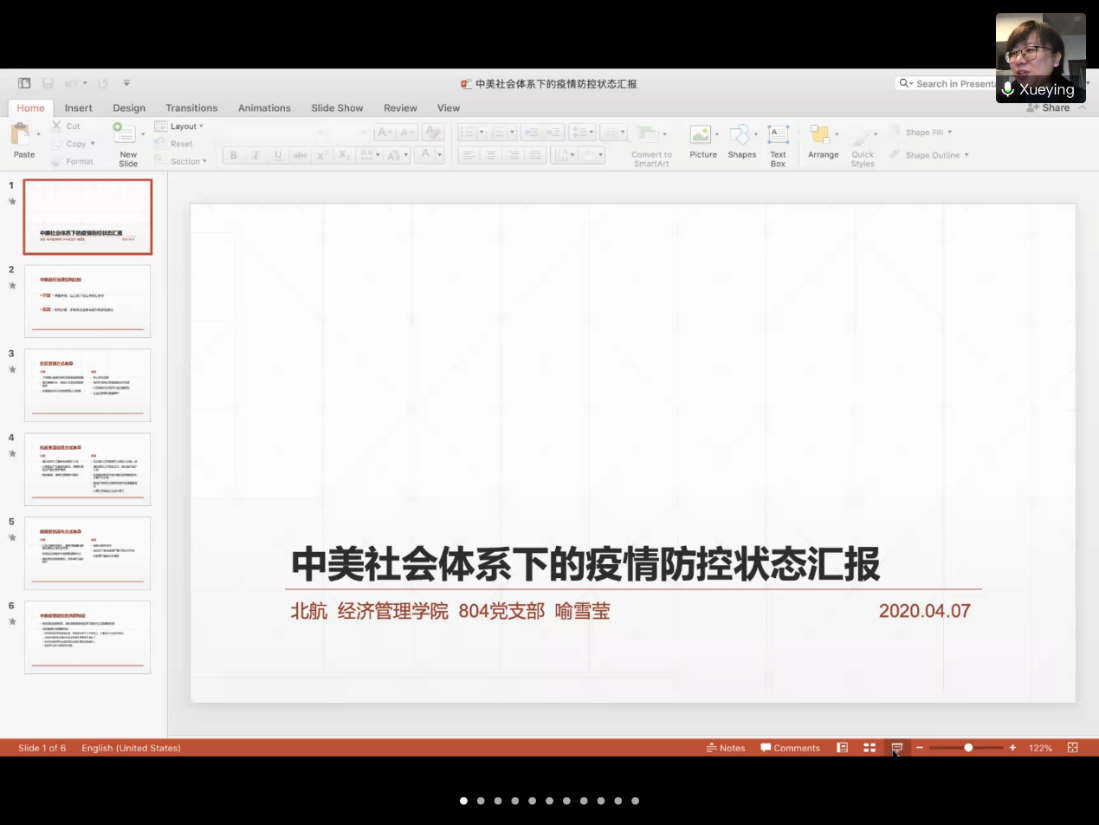
Task: Open the Transitions tab
Action: [191, 108]
